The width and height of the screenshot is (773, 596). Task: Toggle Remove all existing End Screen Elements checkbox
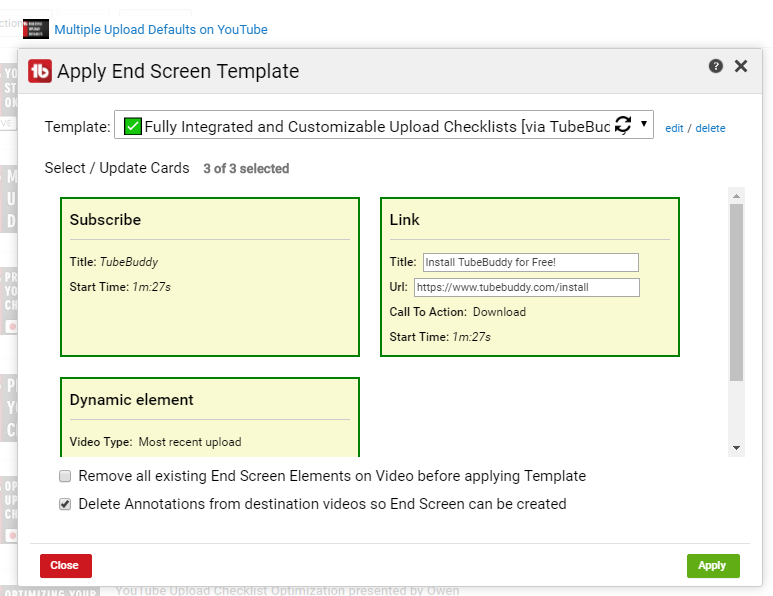[x=65, y=476]
